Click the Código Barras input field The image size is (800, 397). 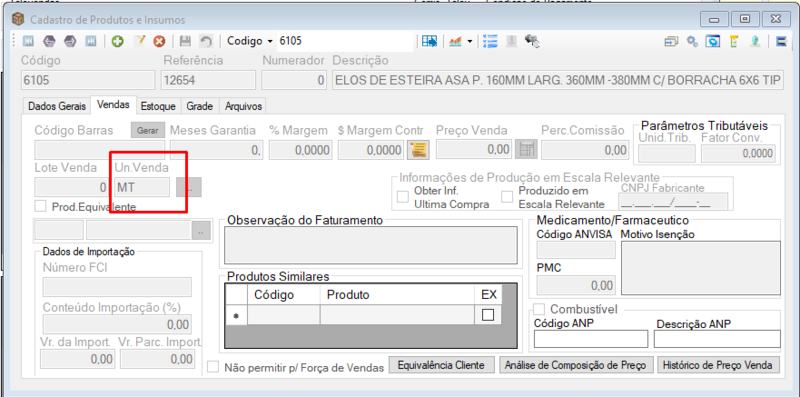(99, 150)
